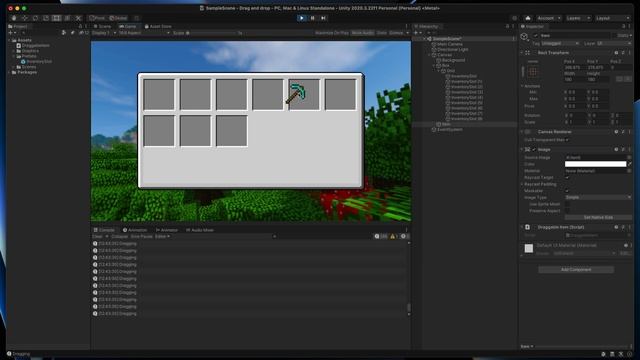Click the Console Clear button
The height and width of the screenshot is (360, 640).
[97, 236]
